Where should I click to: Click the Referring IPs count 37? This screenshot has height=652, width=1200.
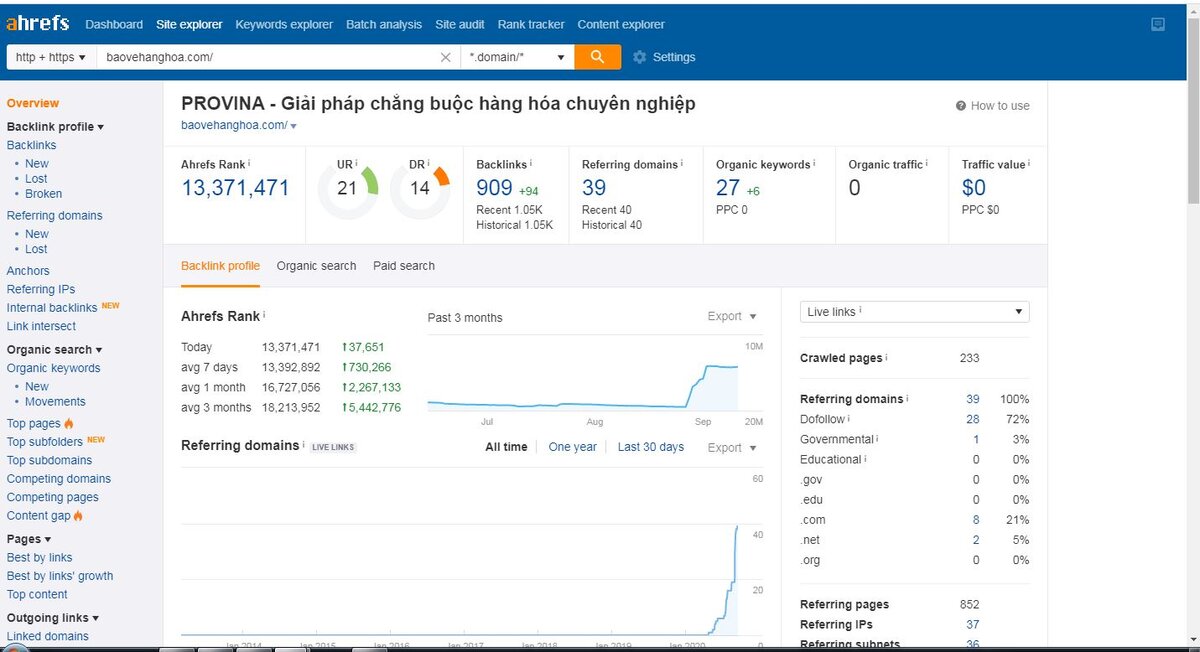coord(972,625)
